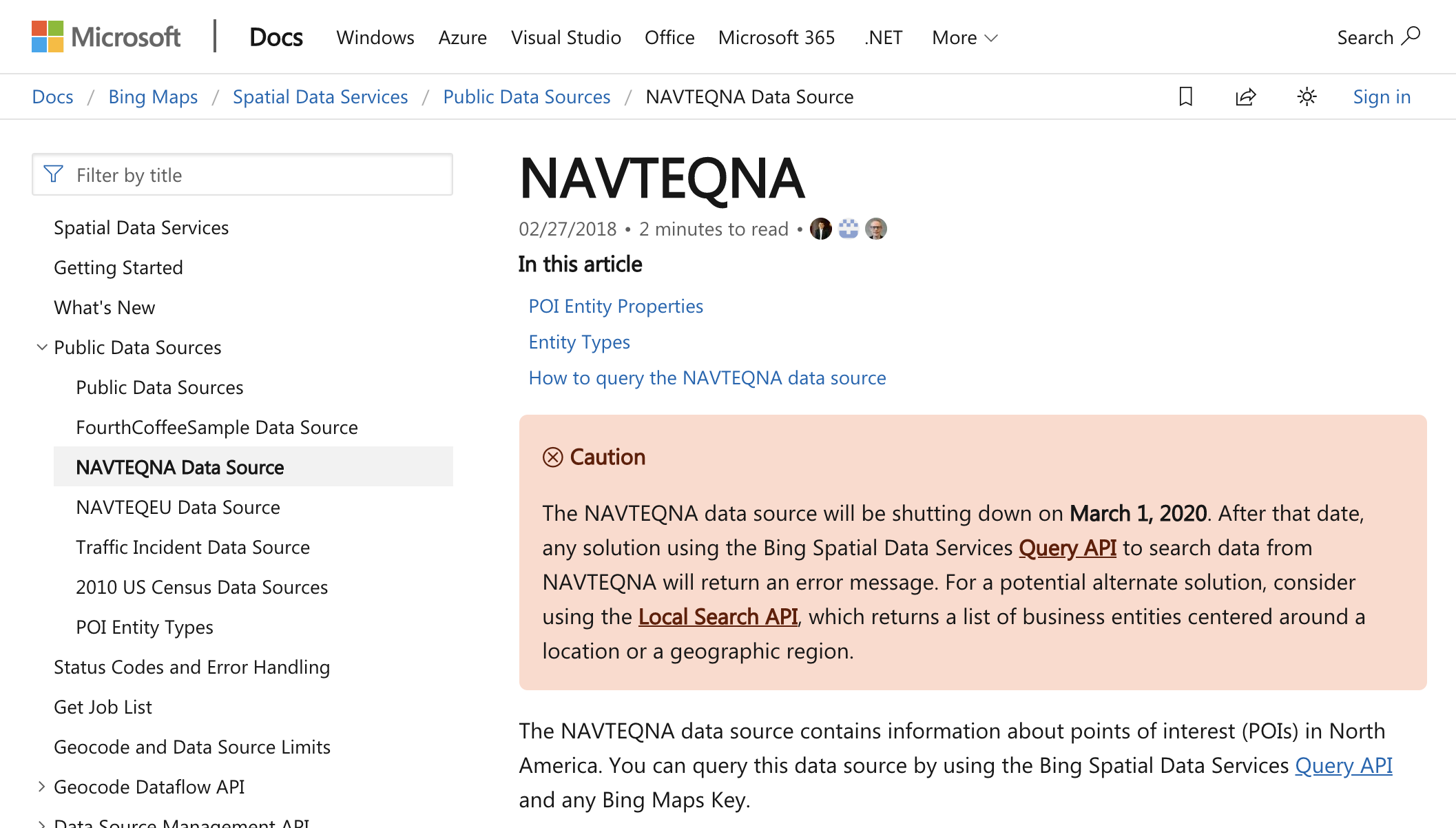Bookmark this page with the bookmark icon
This screenshot has height=828, width=1456.
[x=1185, y=96]
